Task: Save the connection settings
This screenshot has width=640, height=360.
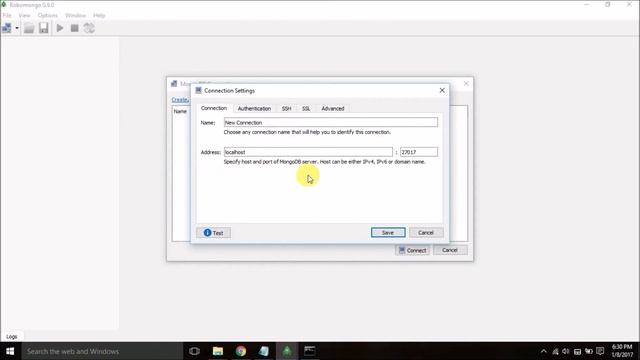Action: pos(388,233)
